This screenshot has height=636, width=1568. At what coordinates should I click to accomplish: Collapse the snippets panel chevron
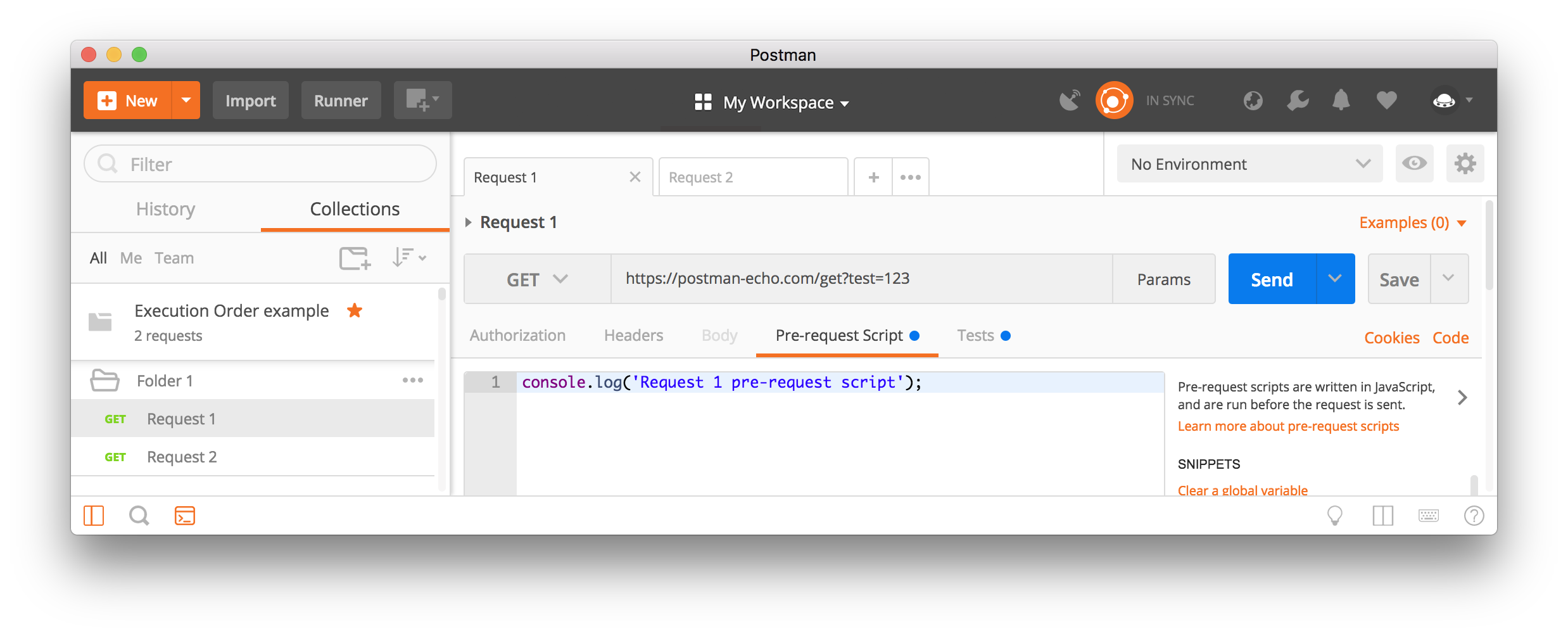(1462, 397)
